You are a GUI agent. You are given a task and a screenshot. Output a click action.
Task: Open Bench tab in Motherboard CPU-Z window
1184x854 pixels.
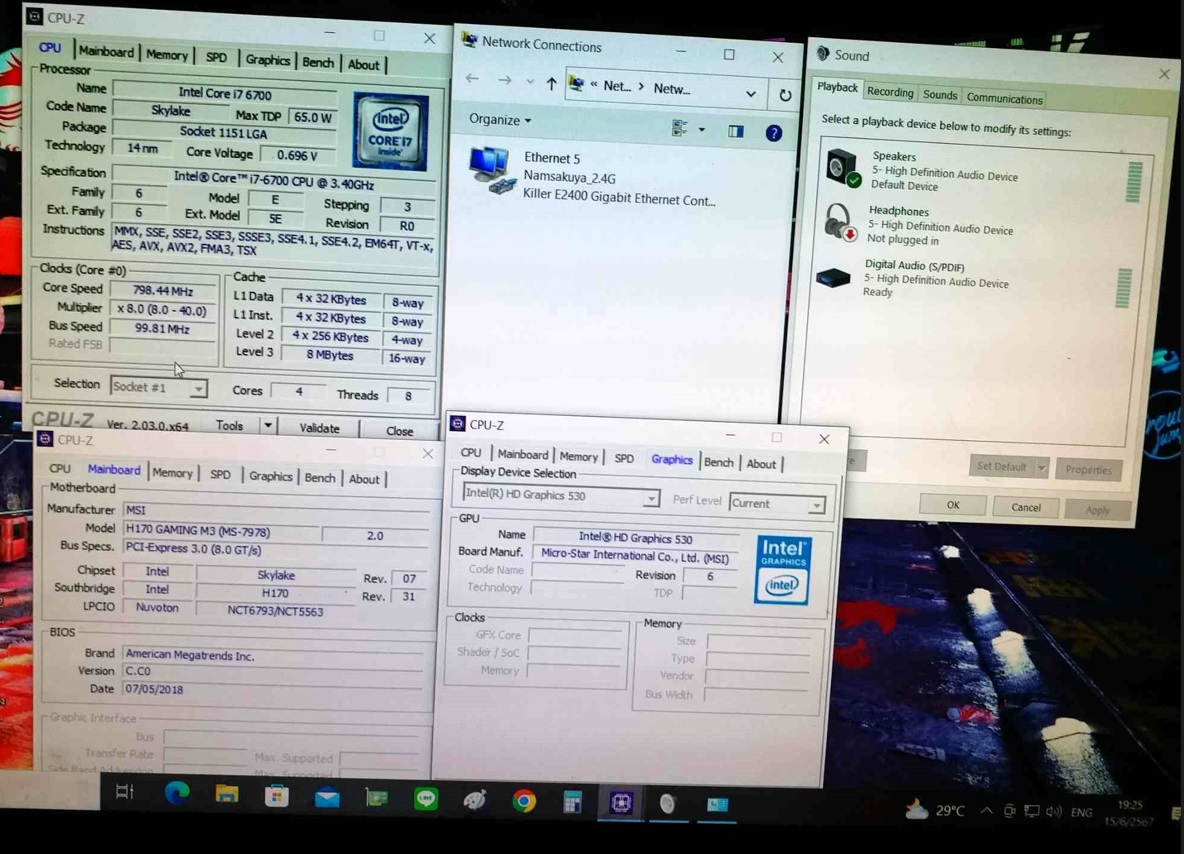(x=320, y=477)
